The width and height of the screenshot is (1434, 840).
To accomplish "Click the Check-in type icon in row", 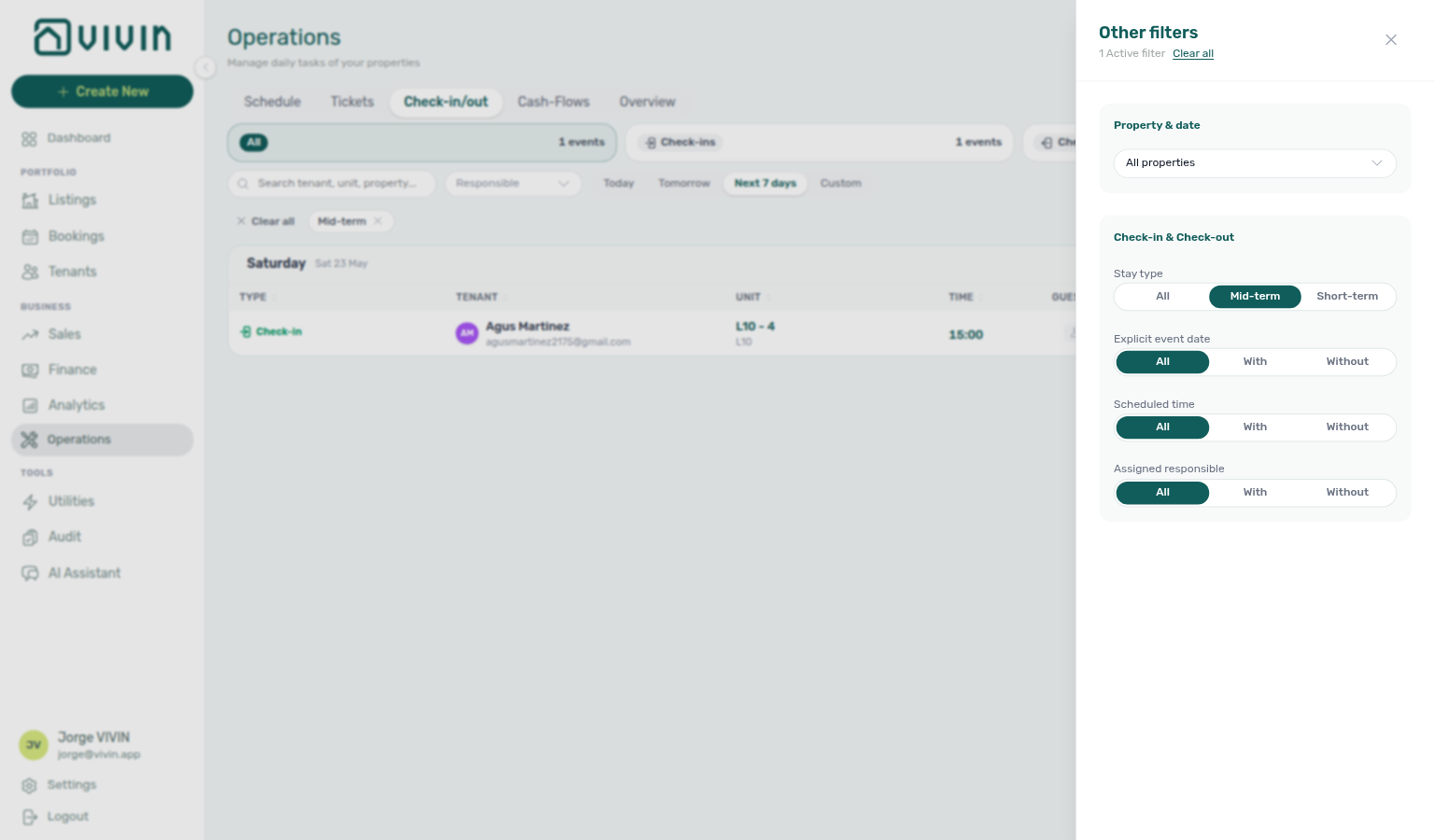I will (x=246, y=332).
